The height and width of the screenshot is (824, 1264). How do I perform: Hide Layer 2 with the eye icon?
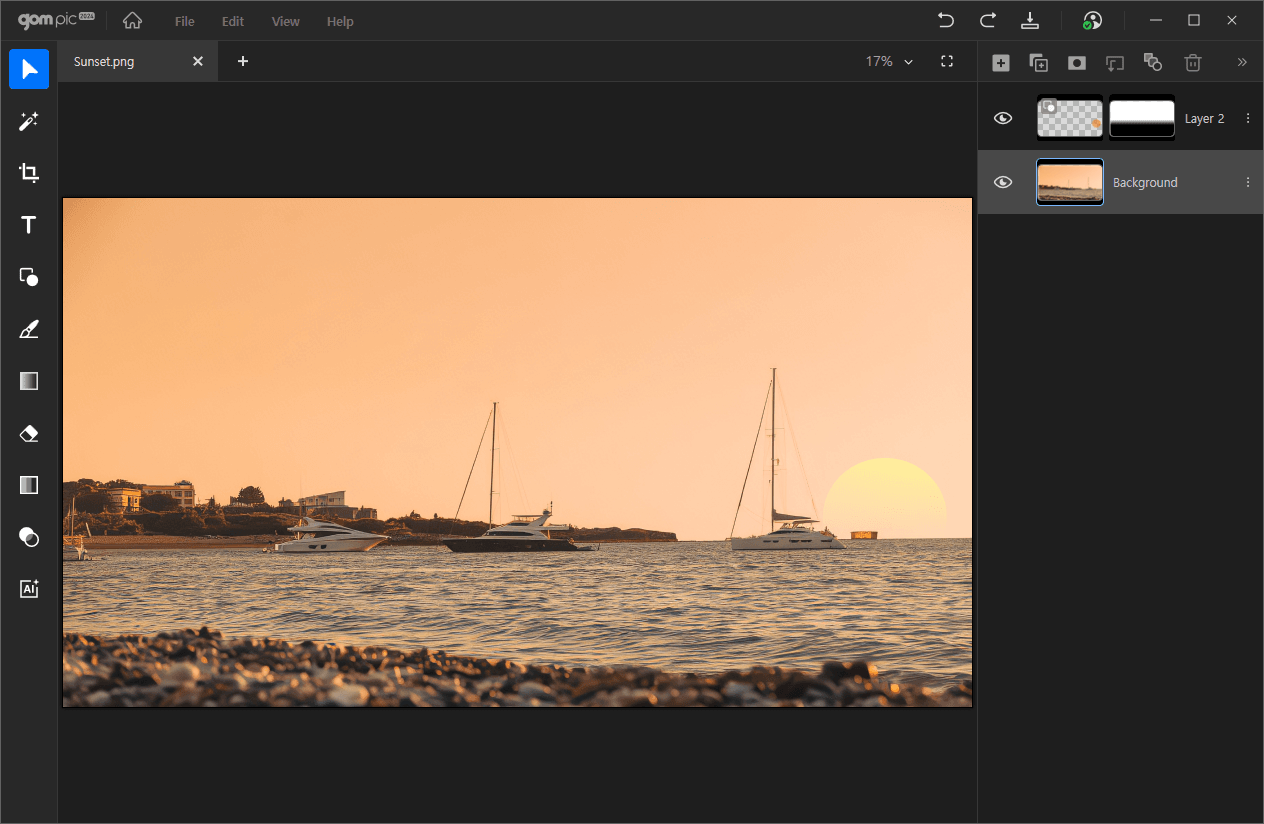click(x=1003, y=118)
